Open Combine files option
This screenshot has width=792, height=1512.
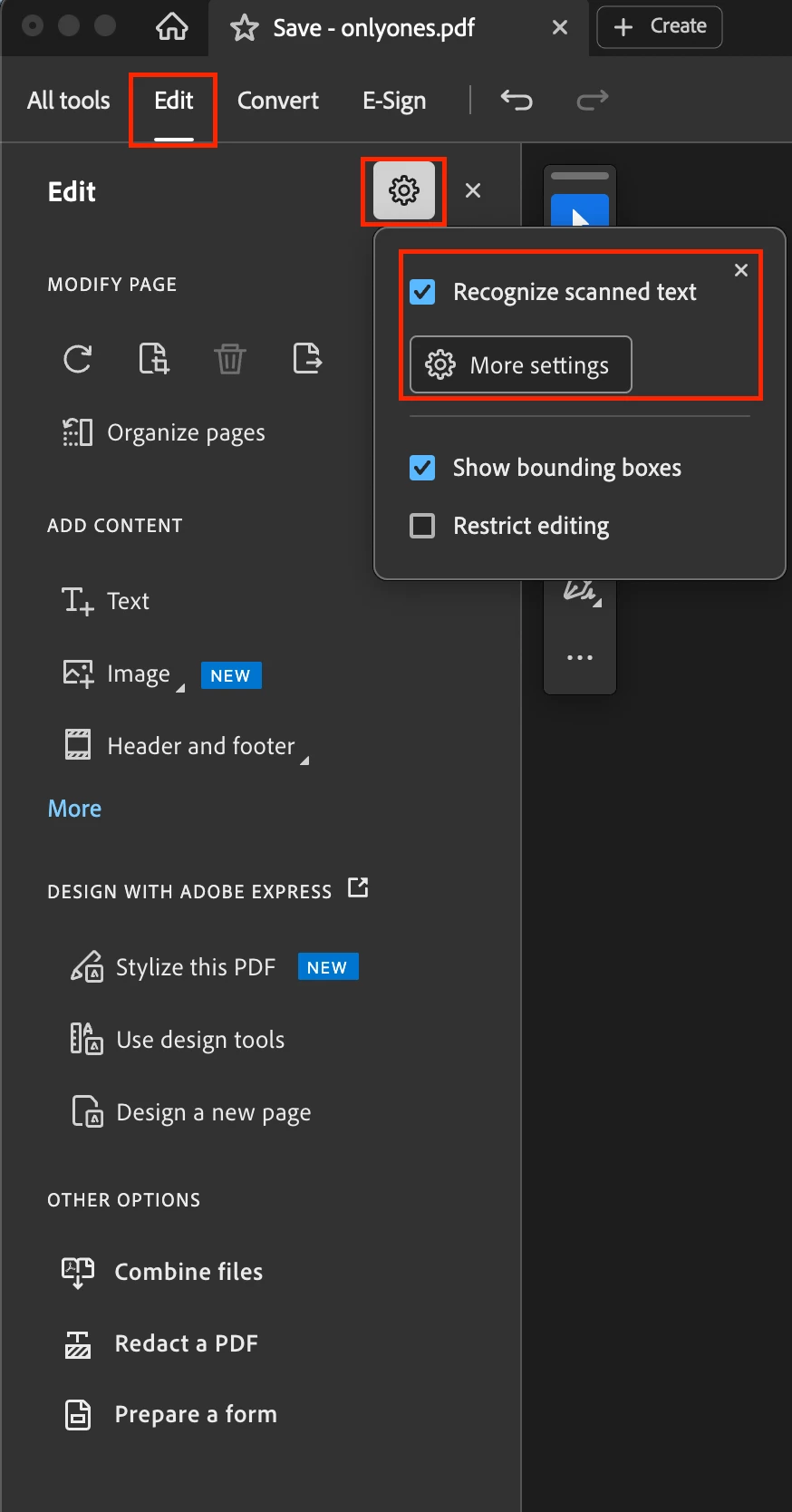tap(162, 1272)
